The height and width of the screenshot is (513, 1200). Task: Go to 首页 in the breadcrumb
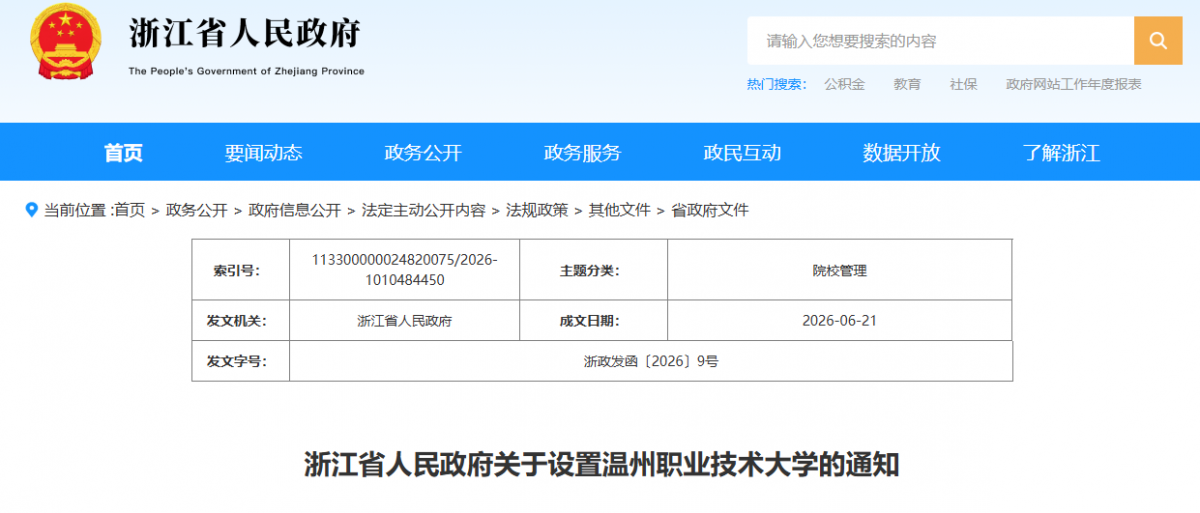[x=129, y=210]
